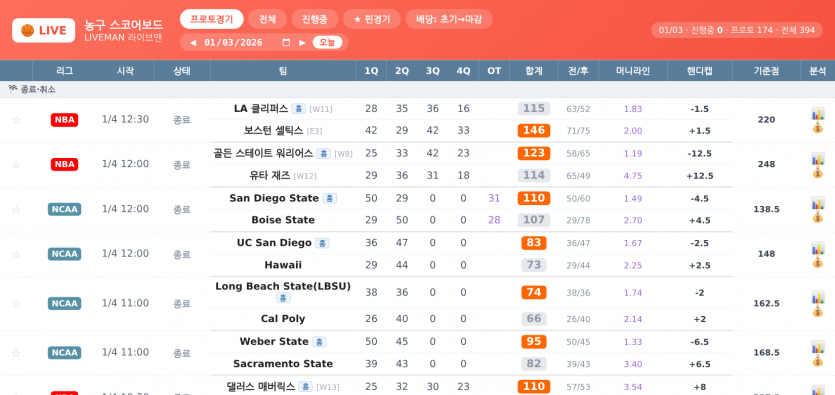Click the team name 보스턴 셀틱스
This screenshot has width=835, height=395.
[x=274, y=131]
